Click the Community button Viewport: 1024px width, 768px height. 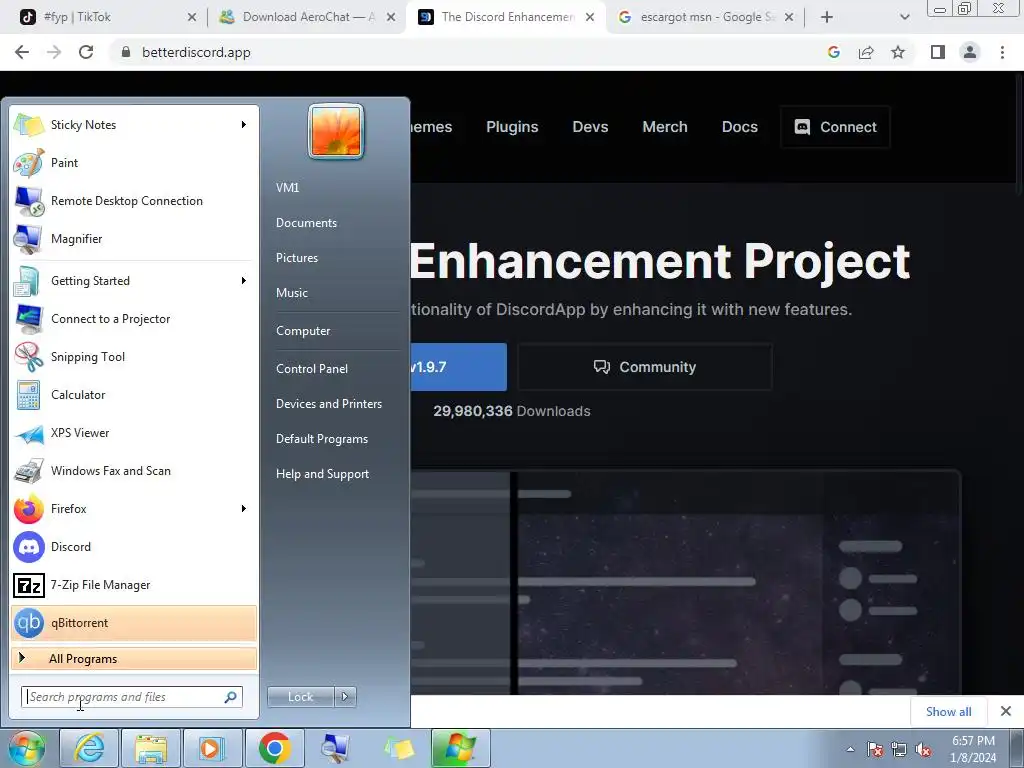pos(645,367)
